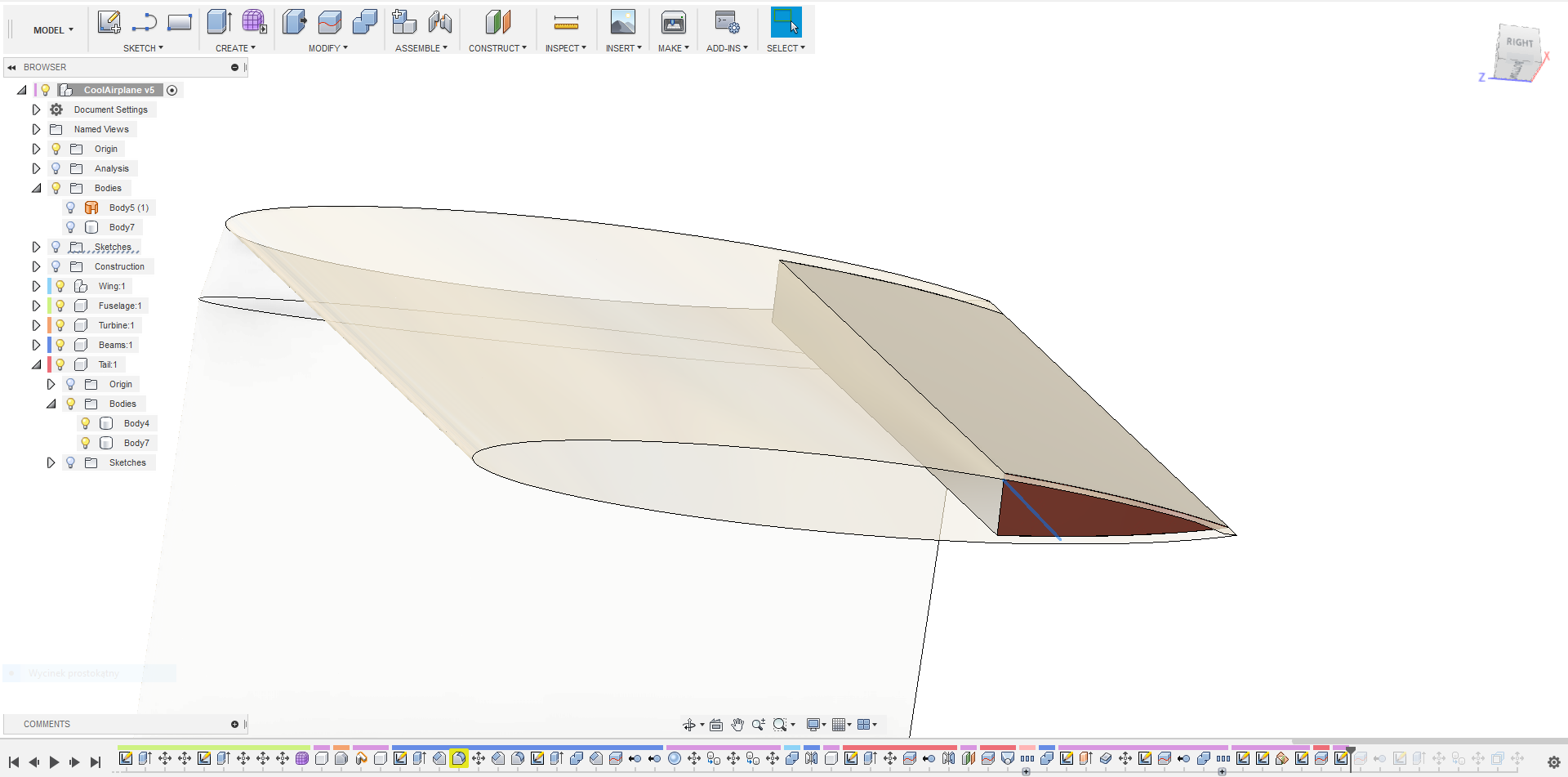This screenshot has width=1568, height=777.
Task: Activate the Extrude tool
Action: pos(219,22)
